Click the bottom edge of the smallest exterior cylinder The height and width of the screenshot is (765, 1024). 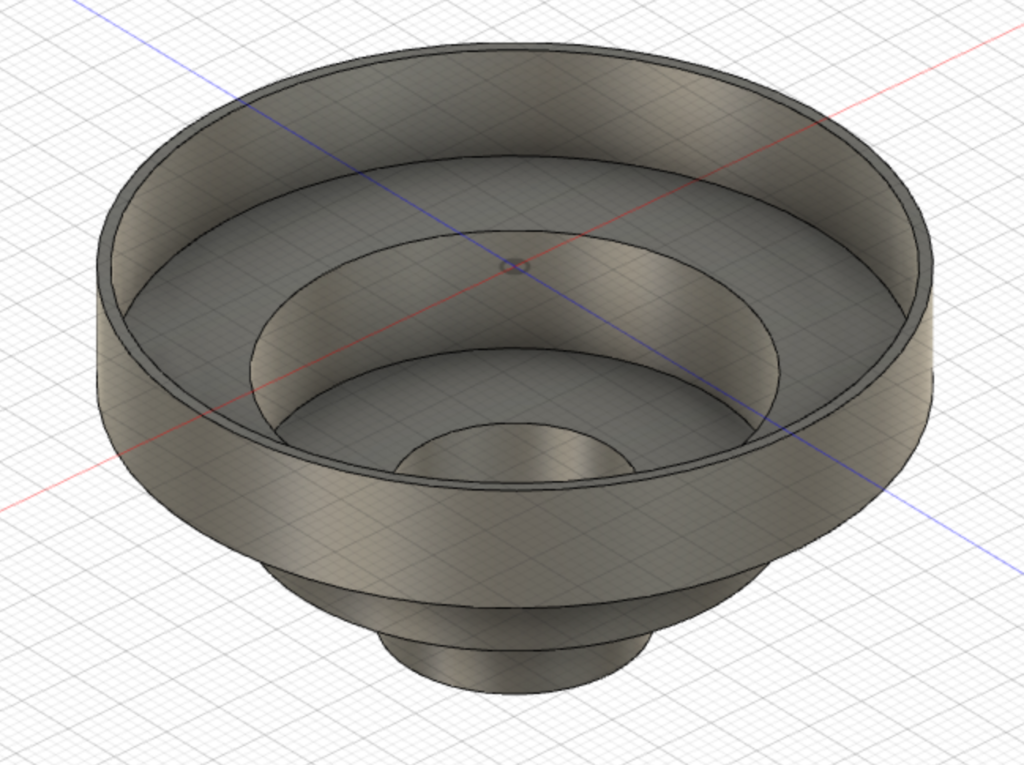pos(515,693)
